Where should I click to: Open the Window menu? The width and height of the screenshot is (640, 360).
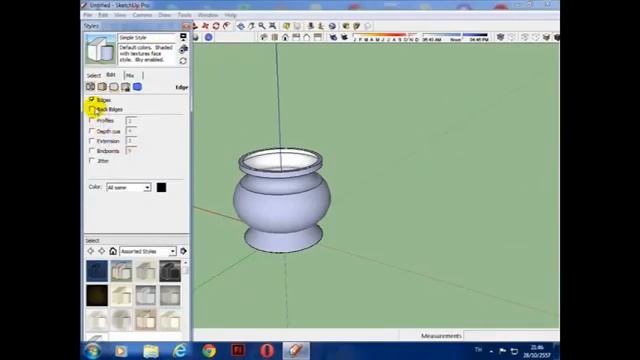coord(208,15)
